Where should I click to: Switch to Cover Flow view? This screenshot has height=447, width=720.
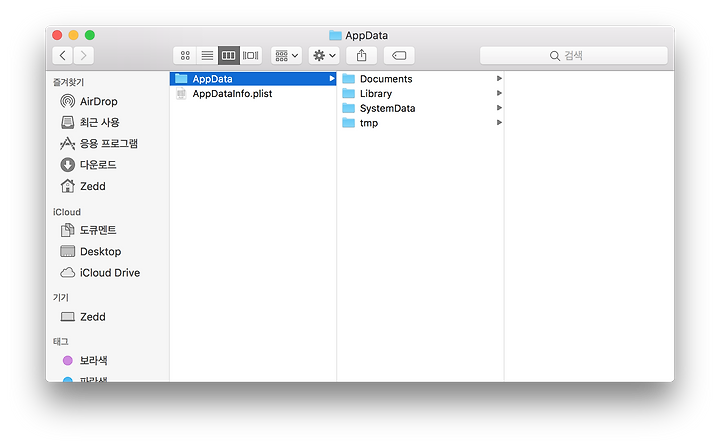tap(251, 56)
